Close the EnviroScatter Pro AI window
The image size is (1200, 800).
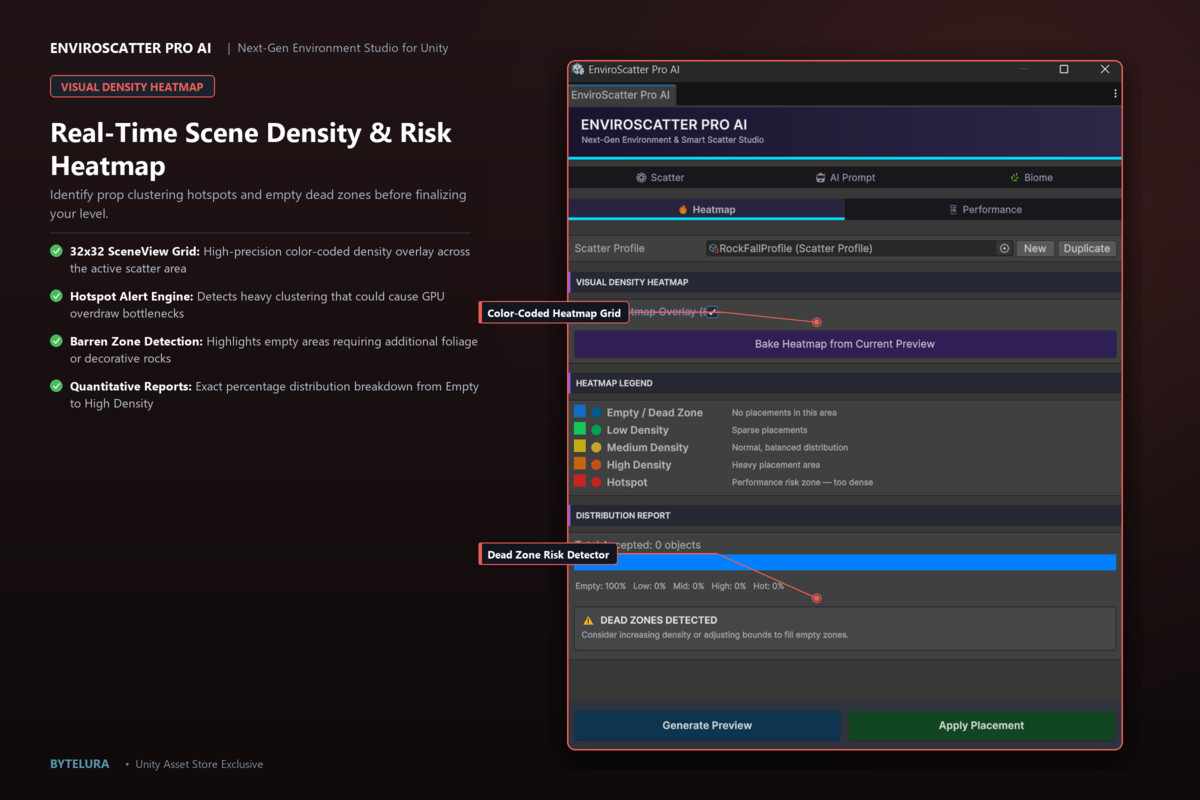[x=1105, y=69]
